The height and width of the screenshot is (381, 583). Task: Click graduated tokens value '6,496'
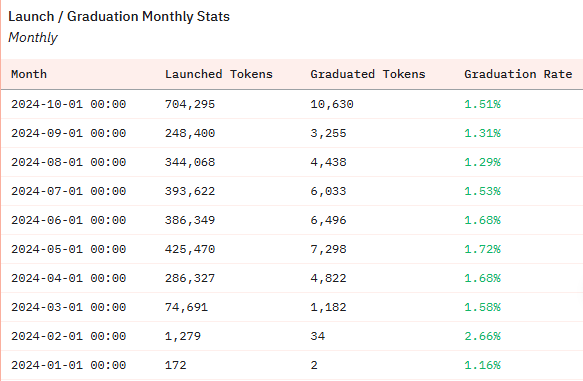[328, 220]
